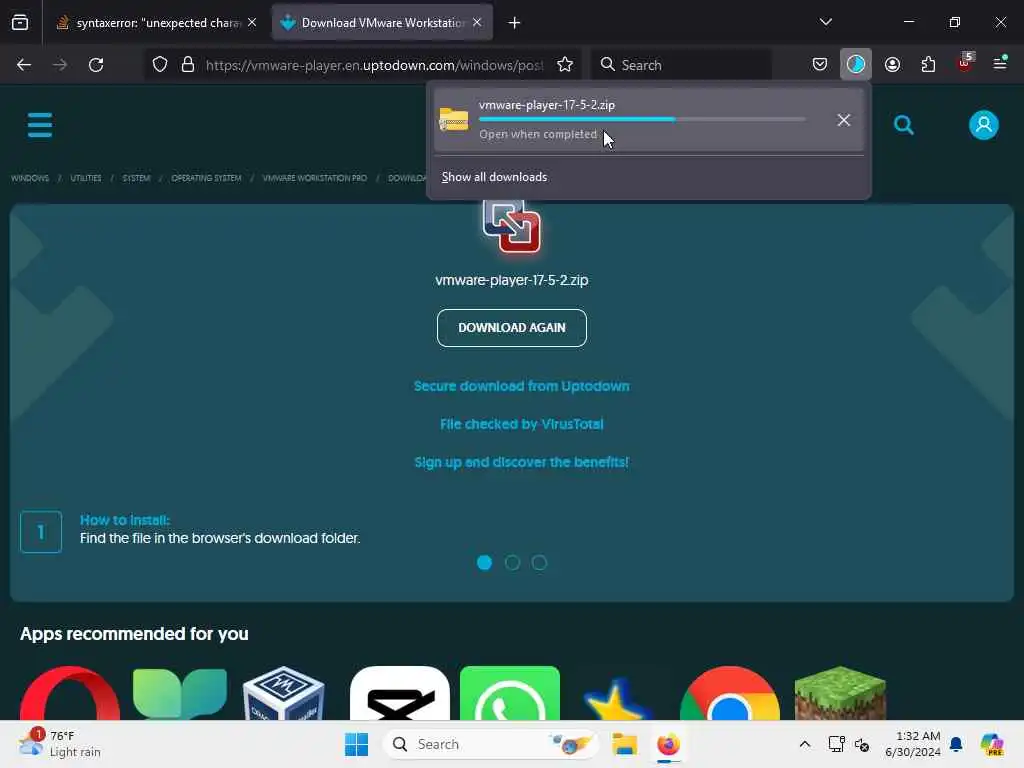
Task: Open Uptodown user profile icon
Action: point(984,125)
